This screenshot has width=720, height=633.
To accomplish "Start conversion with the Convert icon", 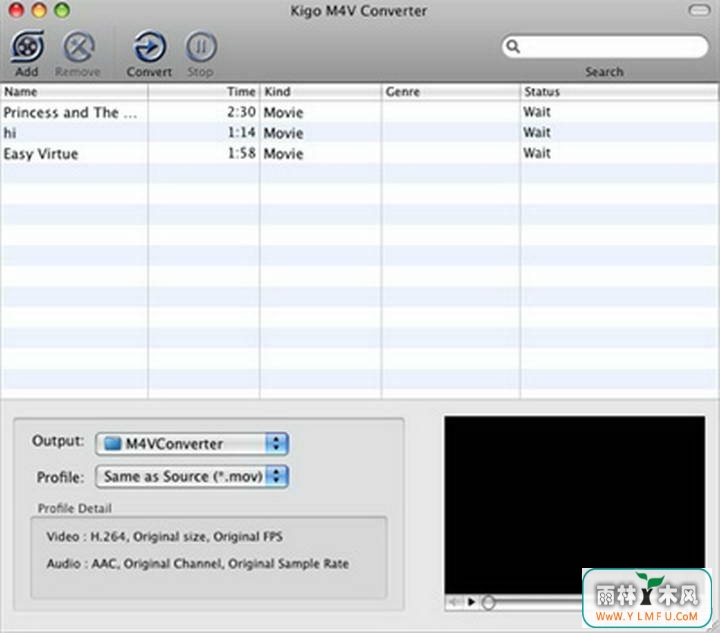I will [149, 47].
